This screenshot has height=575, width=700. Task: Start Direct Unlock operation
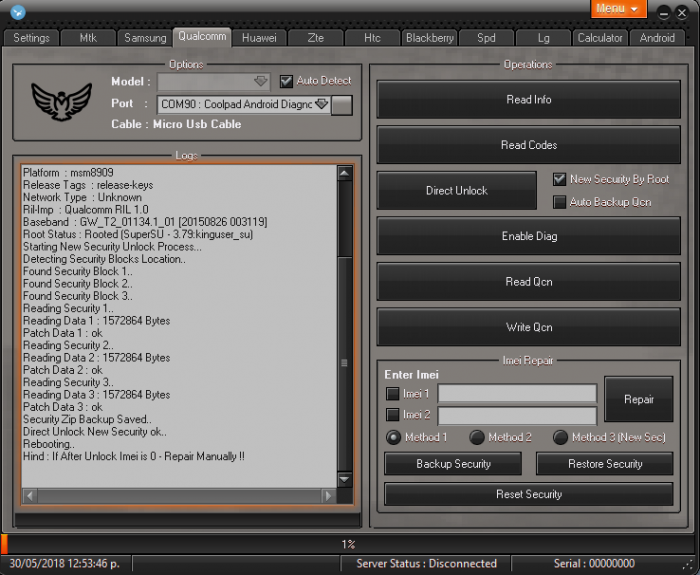pyautogui.click(x=457, y=191)
